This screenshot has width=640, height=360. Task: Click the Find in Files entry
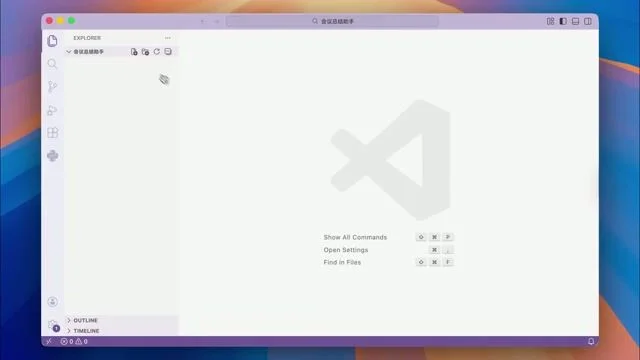(342, 262)
